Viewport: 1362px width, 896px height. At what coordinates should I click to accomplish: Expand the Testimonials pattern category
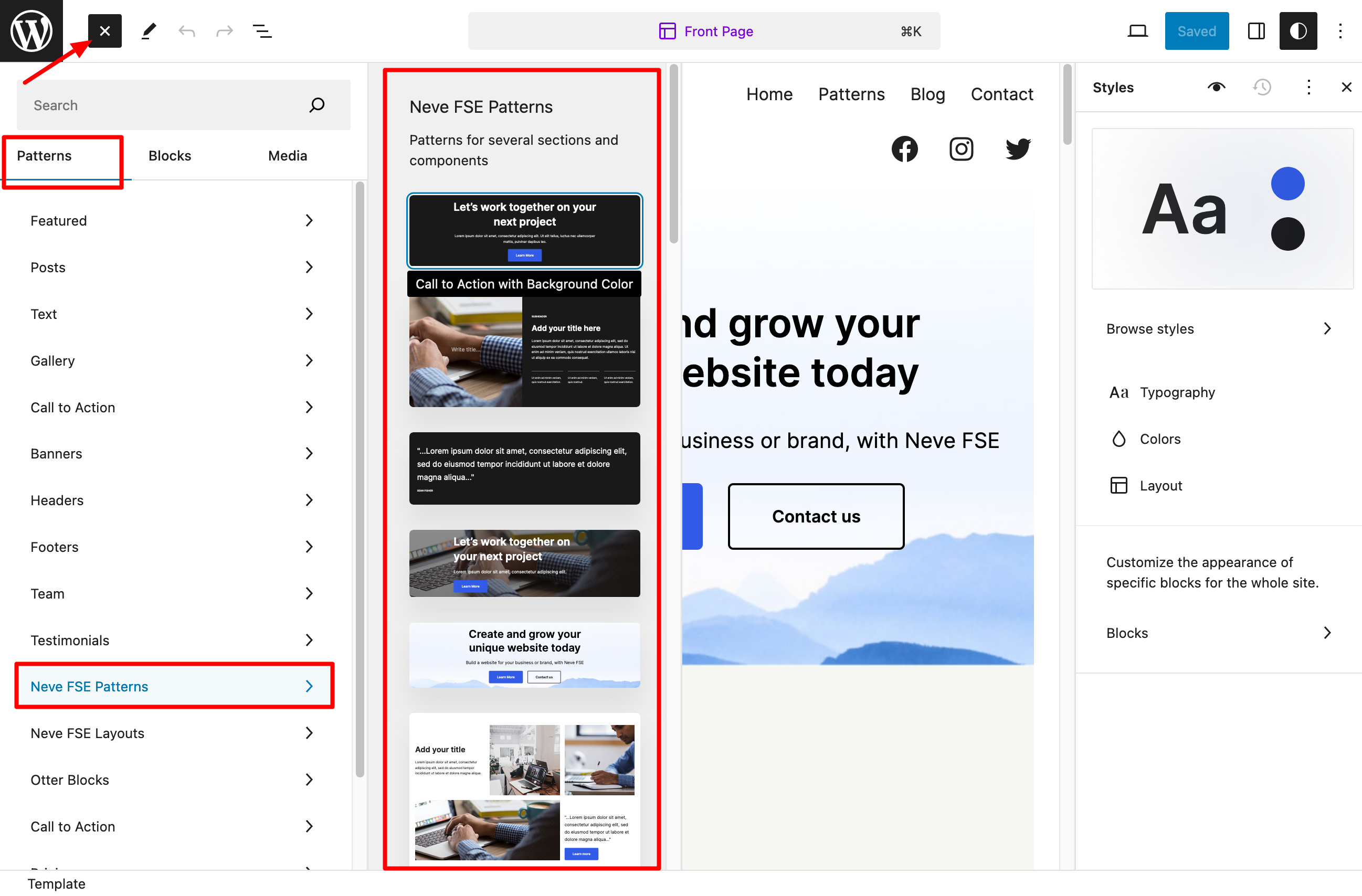[172, 639]
